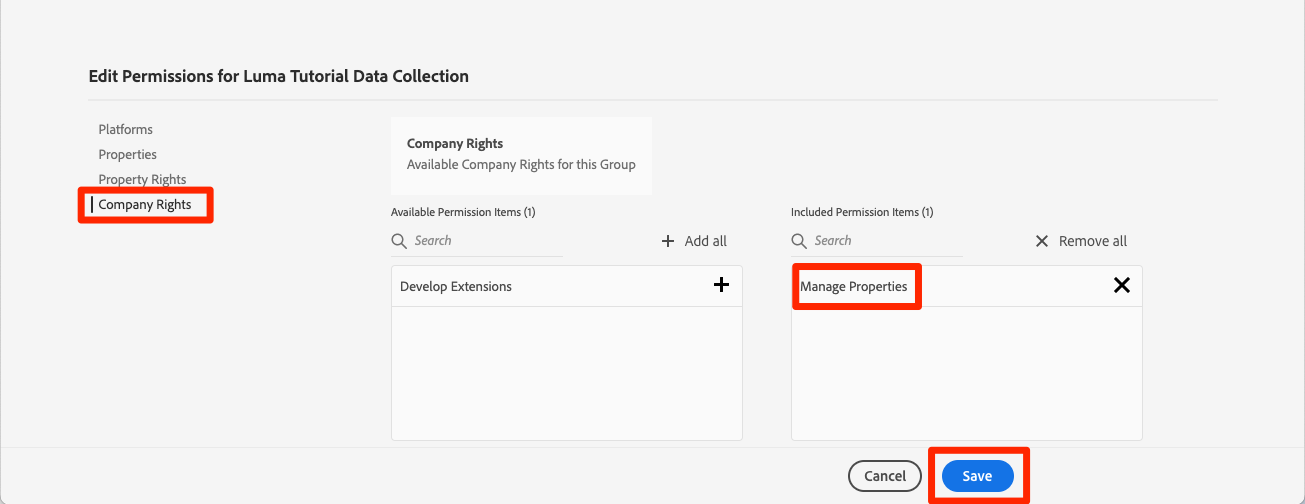Focus the Included Permission Items search field
This screenshot has height=504, width=1305.
coord(885,241)
